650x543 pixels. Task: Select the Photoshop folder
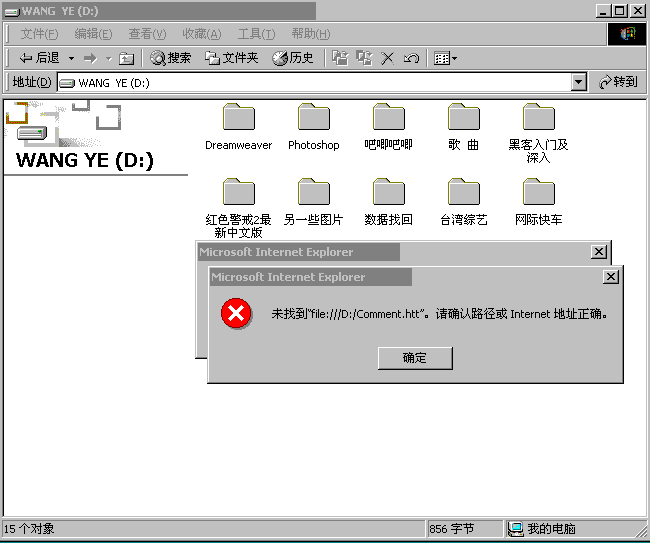coord(314,127)
